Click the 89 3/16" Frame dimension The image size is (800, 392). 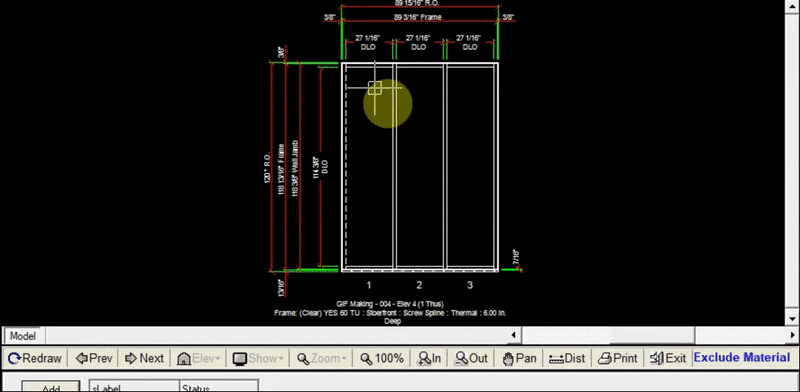click(x=417, y=17)
